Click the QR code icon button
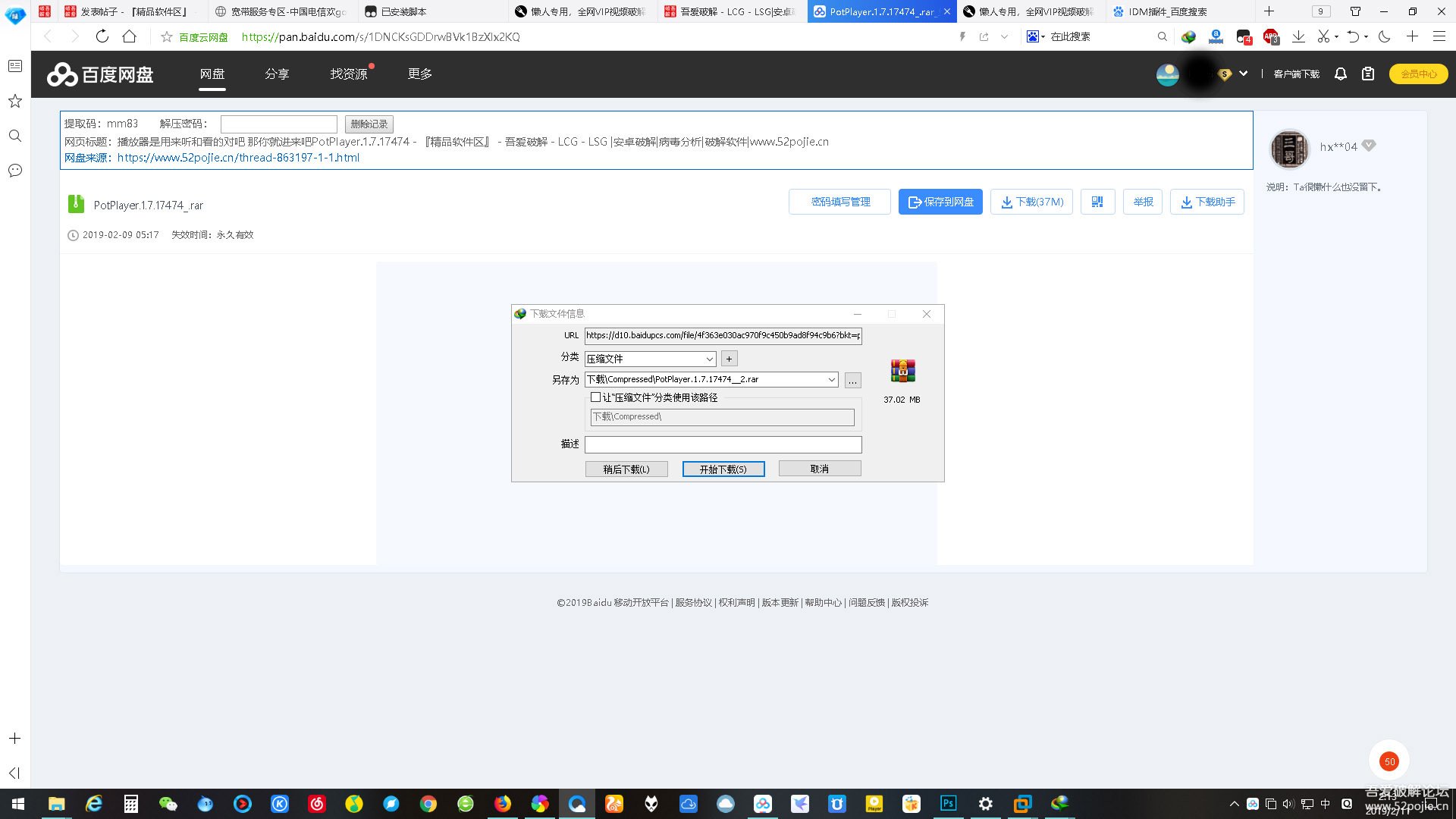The height and width of the screenshot is (819, 1456). (x=1097, y=202)
